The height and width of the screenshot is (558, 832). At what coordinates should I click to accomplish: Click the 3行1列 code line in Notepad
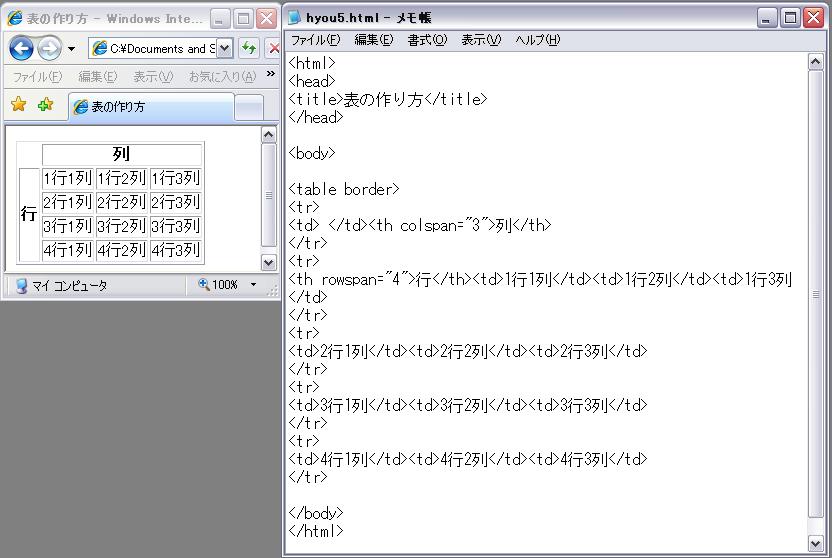(467, 405)
